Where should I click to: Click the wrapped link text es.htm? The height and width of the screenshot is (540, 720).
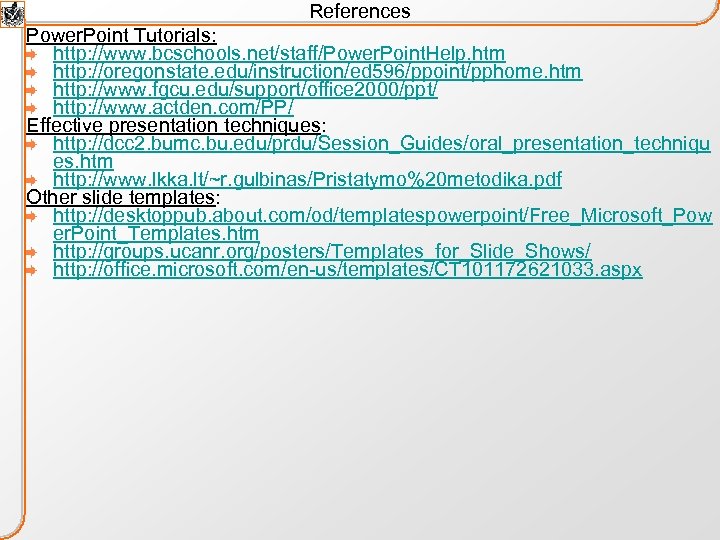(x=83, y=162)
